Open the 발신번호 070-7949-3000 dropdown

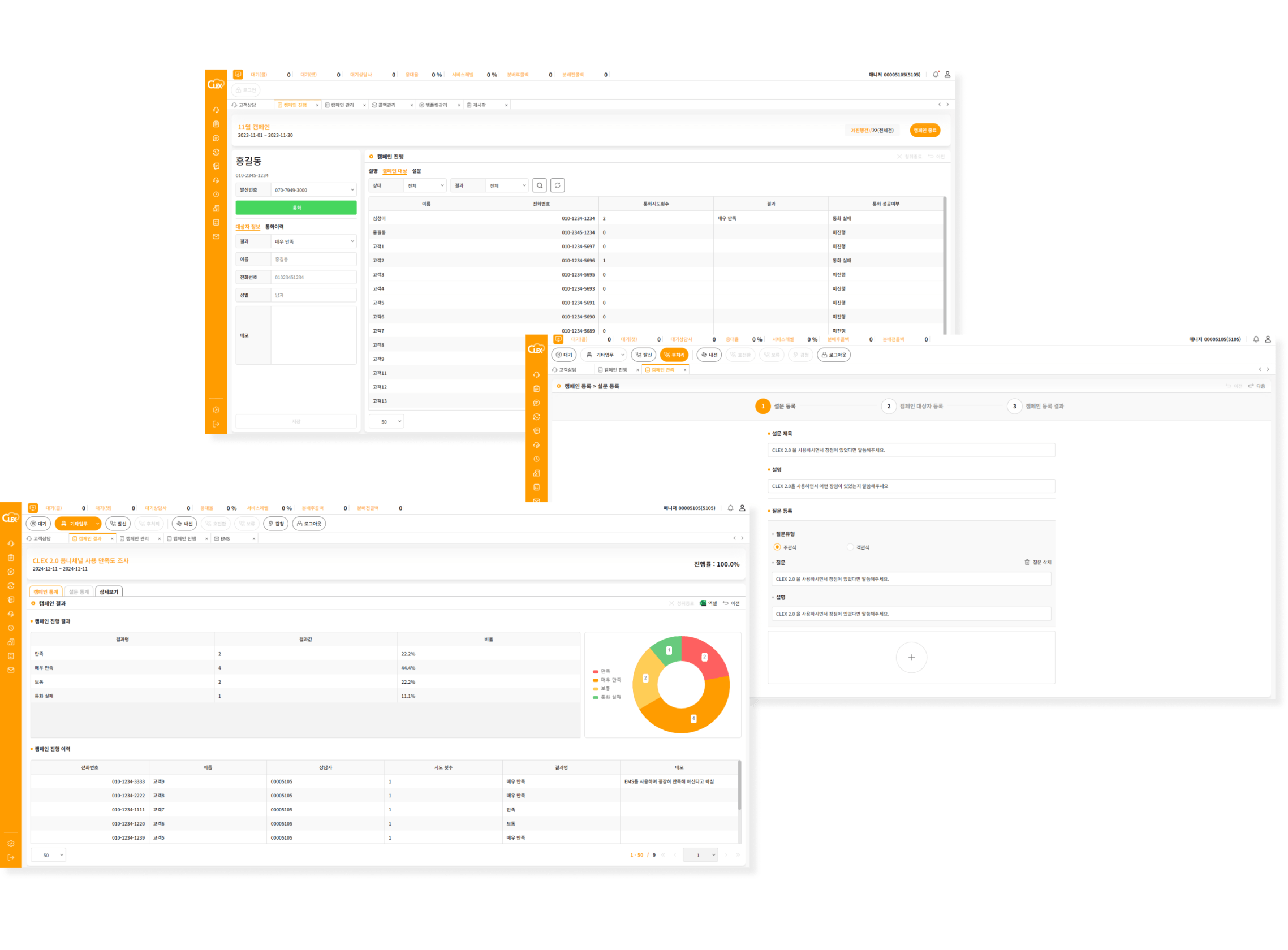point(313,190)
